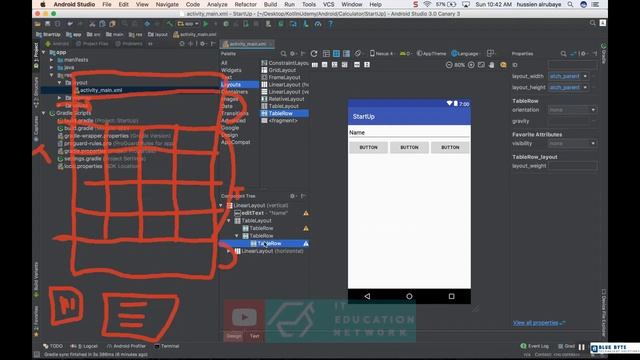Click the Palette settings gear icon
The height and width of the screenshot is (360, 640).
pos(293,53)
